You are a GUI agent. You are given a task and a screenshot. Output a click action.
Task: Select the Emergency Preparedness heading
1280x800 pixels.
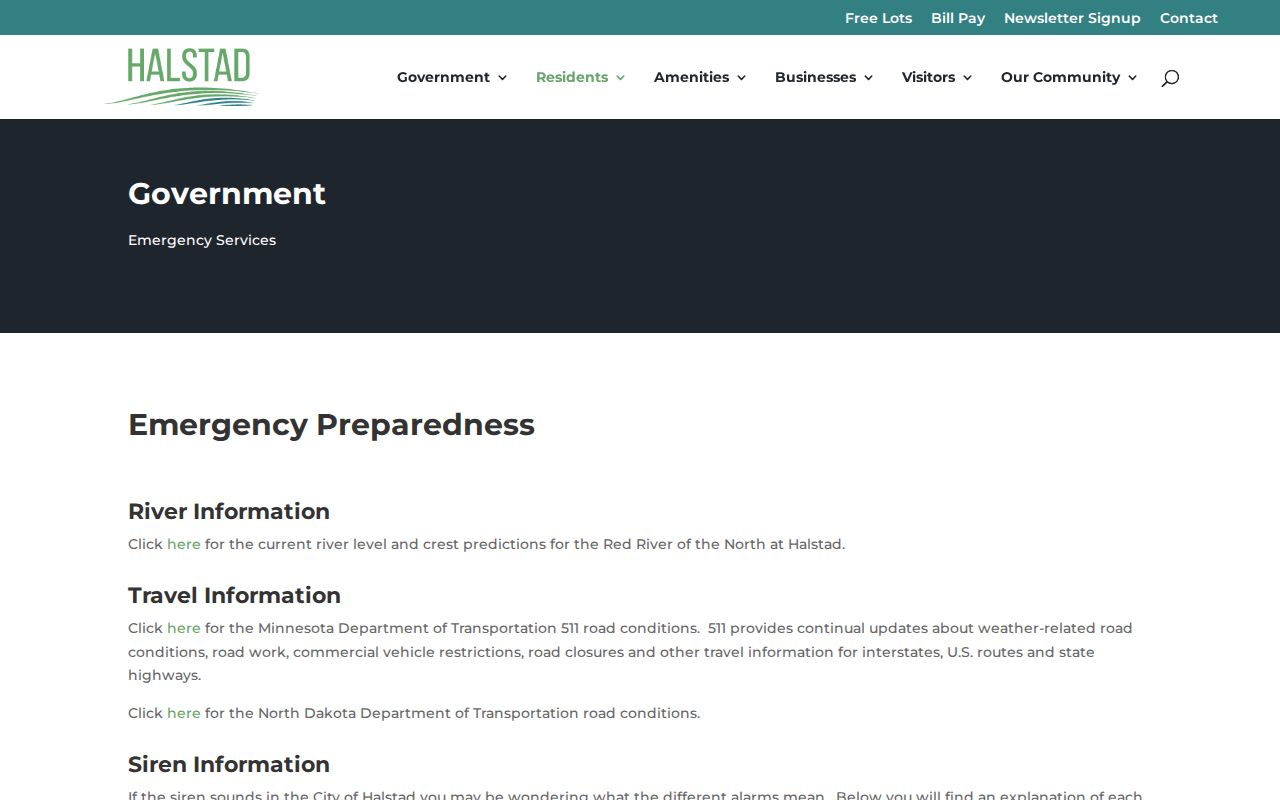coord(331,425)
